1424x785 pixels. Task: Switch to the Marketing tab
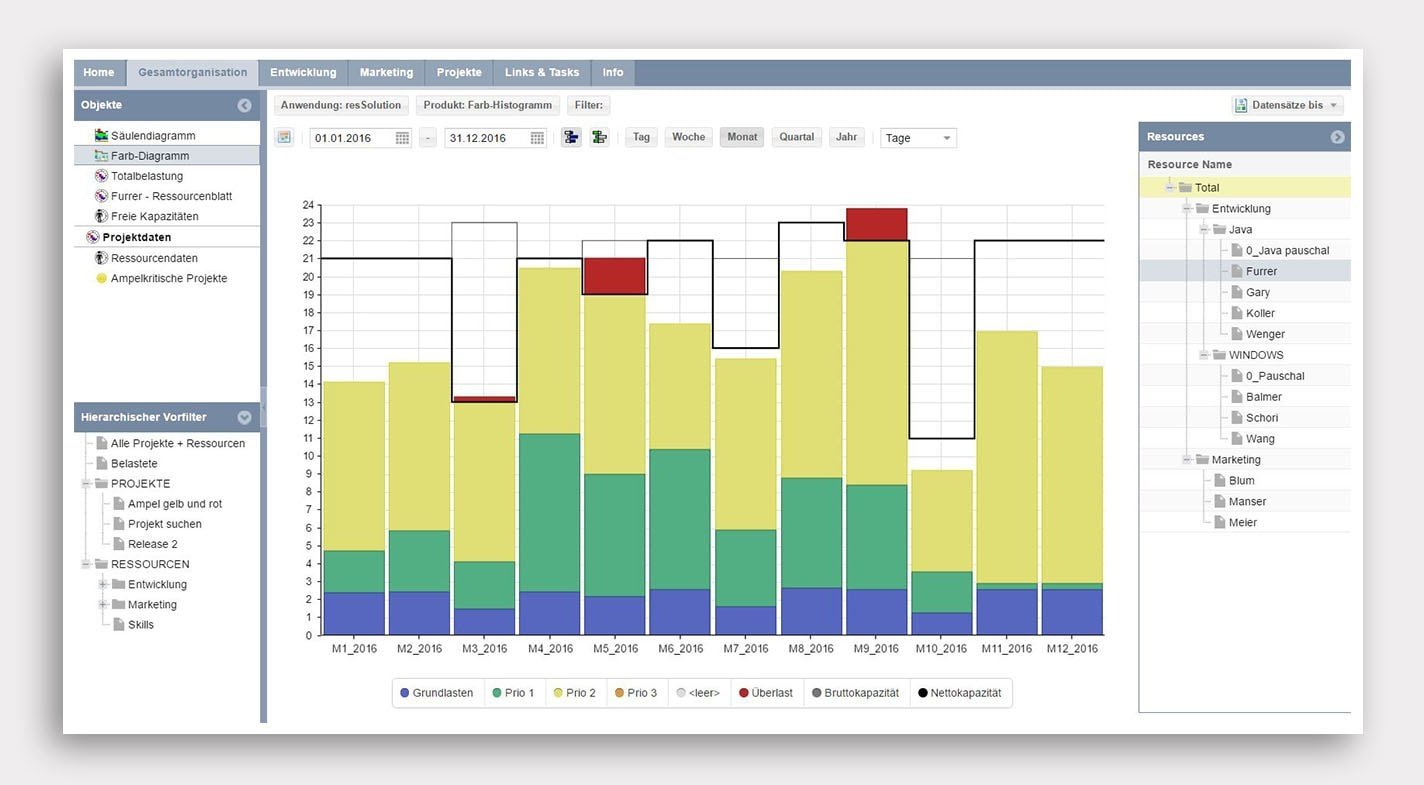[386, 72]
